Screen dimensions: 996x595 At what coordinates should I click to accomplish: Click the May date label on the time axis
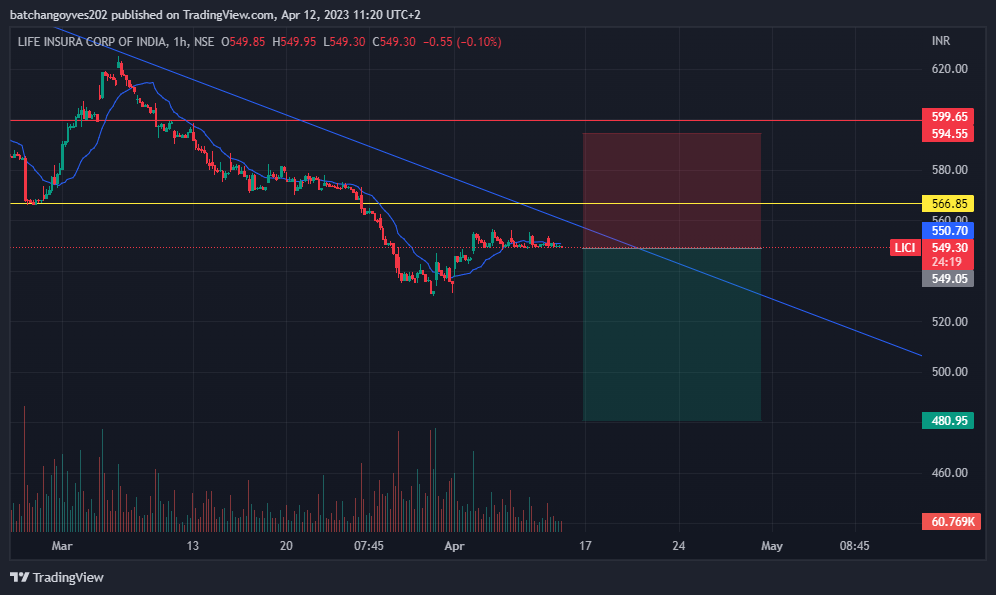772,545
